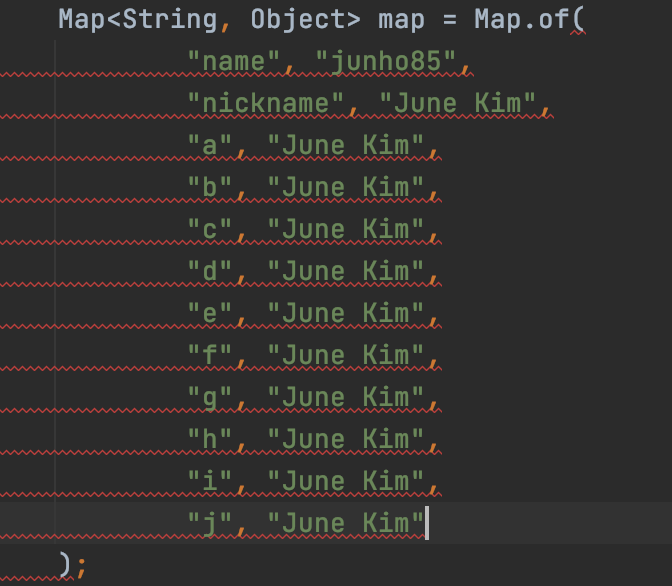Image resolution: width=672 pixels, height=586 pixels.
Task: Click "June Kim" value on the "f" line
Action: 346,355
